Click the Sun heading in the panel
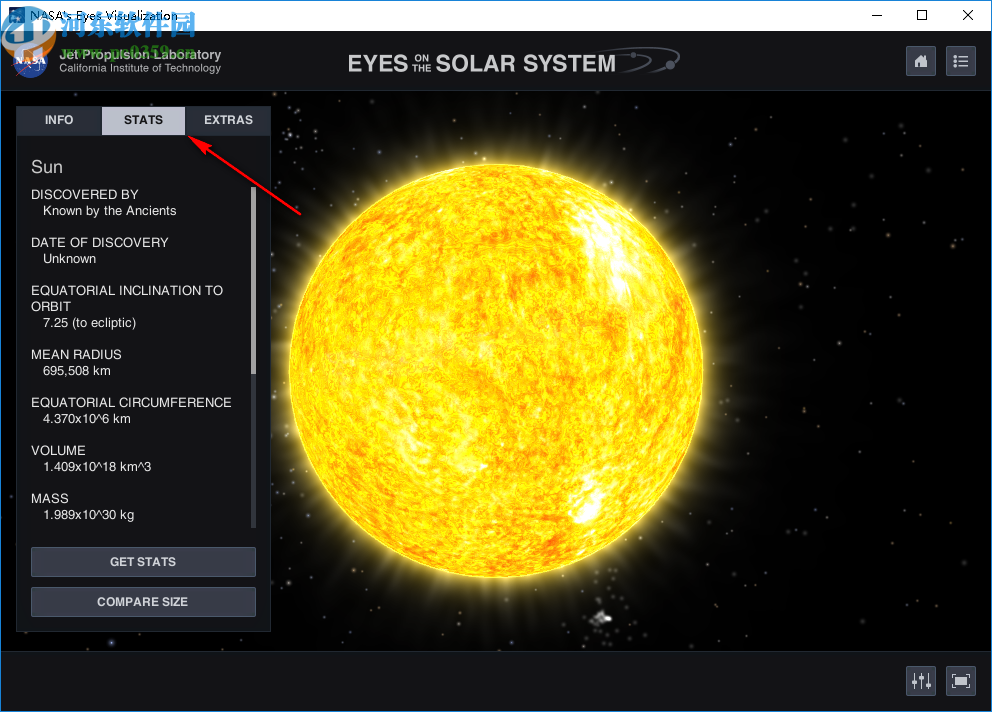Viewport: 992px width, 712px height. (x=46, y=167)
